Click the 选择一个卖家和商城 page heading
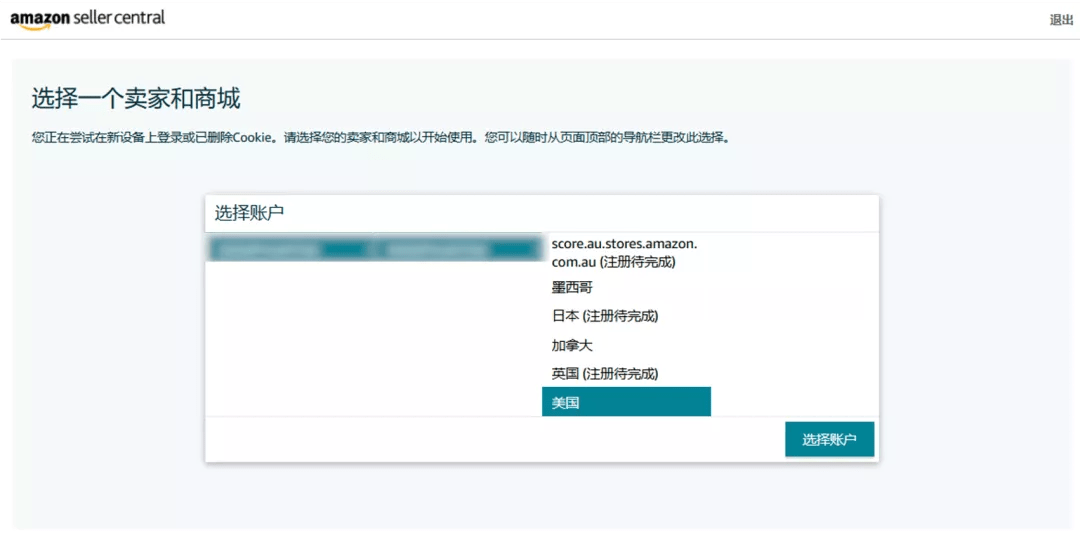The height and width of the screenshot is (538, 1080). pos(136,99)
